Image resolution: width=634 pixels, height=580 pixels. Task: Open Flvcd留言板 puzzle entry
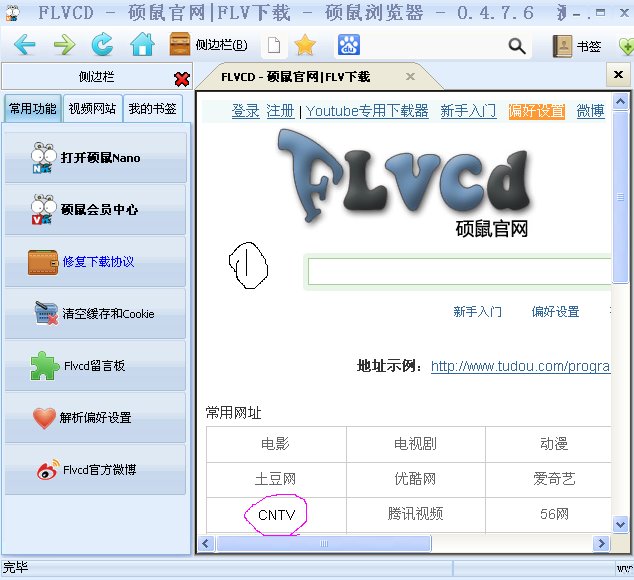[95, 366]
